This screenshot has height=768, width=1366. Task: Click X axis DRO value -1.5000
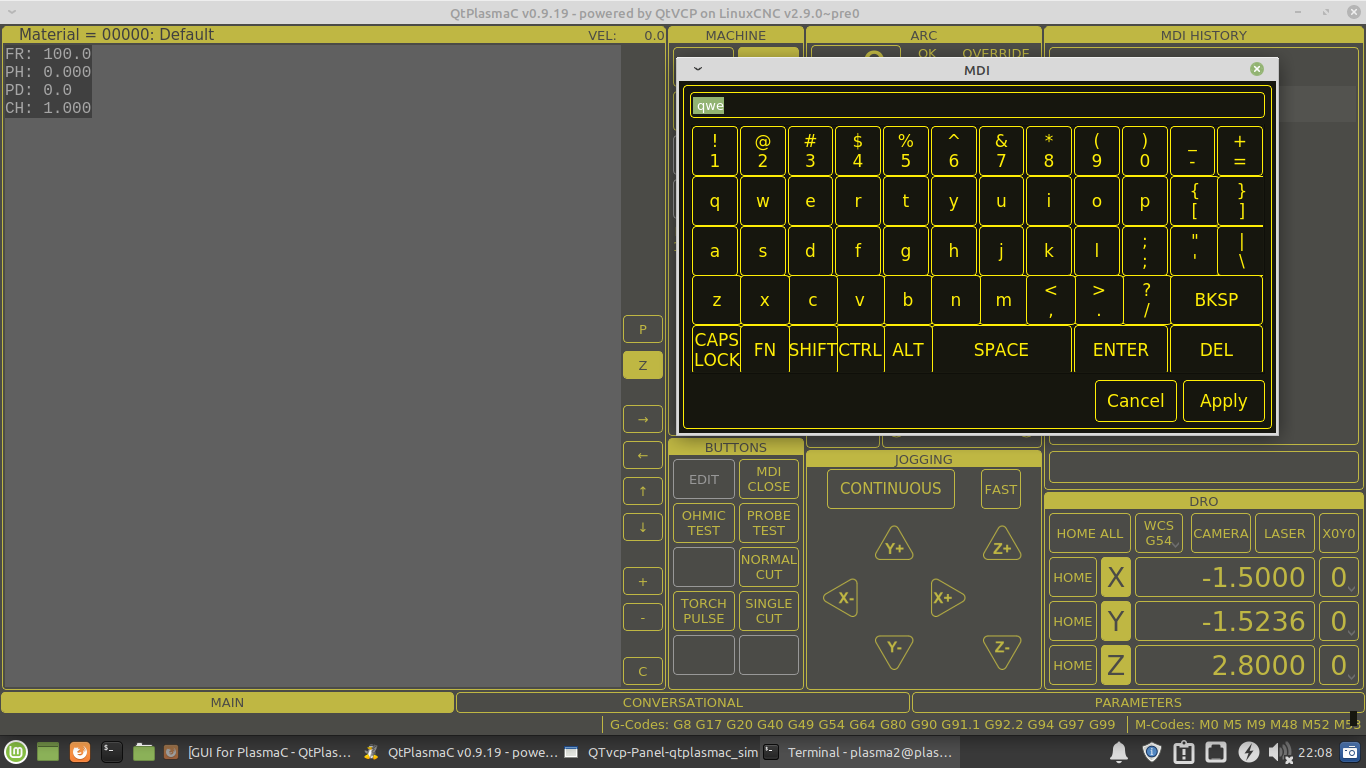(x=1225, y=577)
